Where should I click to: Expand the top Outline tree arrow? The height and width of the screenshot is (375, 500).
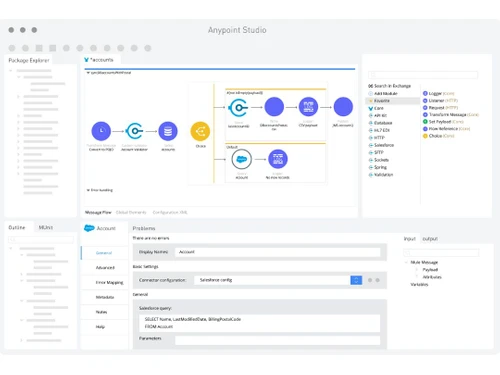[11, 248]
